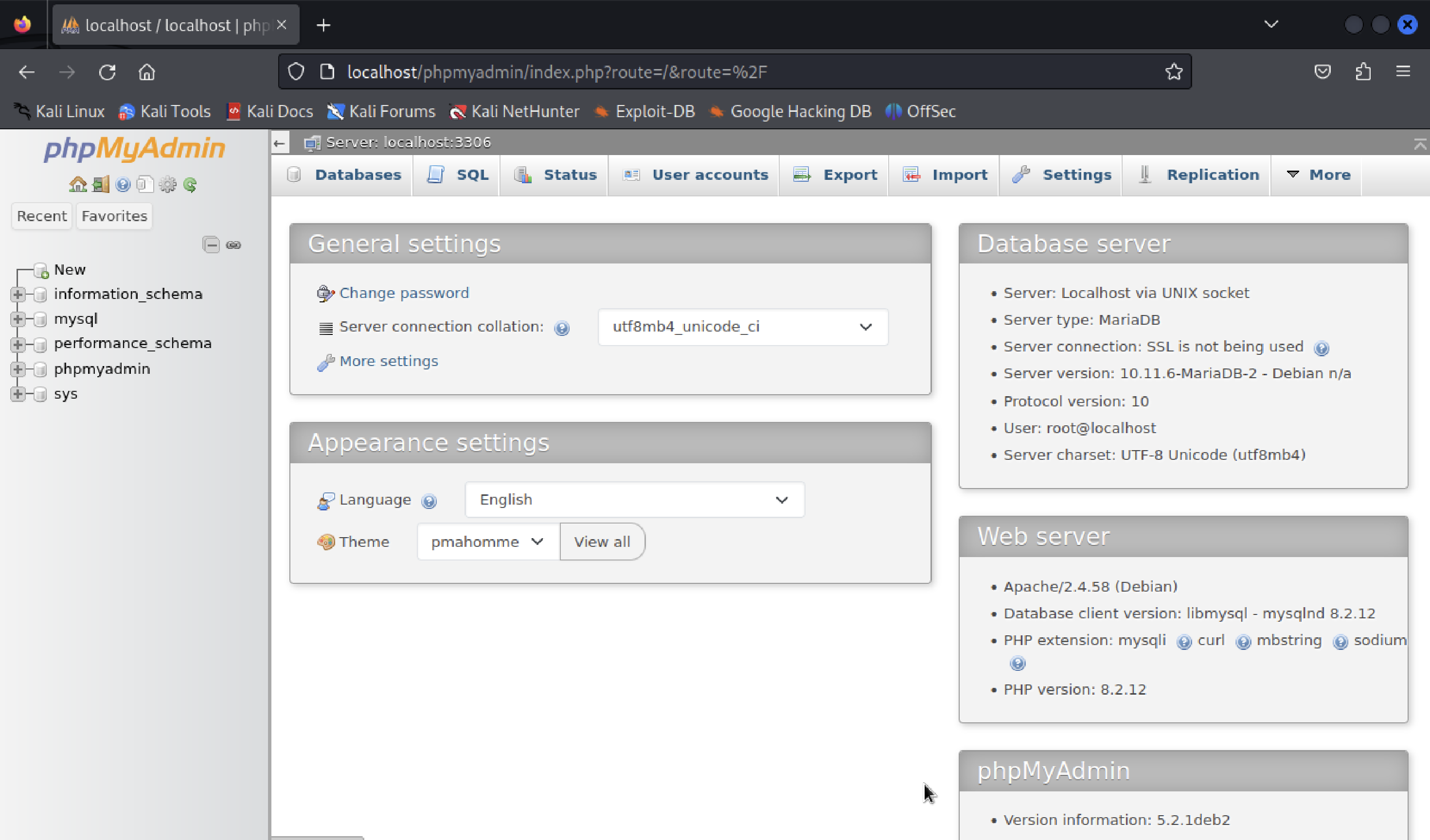Open Kali Tools bookmark
1430x840 pixels.
164,111
